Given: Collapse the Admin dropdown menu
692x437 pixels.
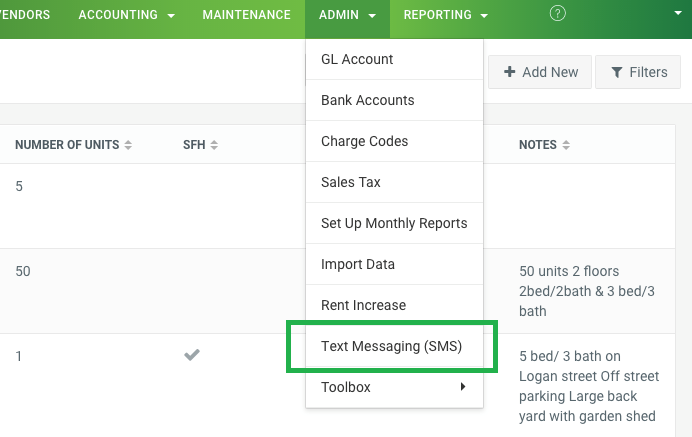Looking at the screenshot, I should [x=347, y=15].
